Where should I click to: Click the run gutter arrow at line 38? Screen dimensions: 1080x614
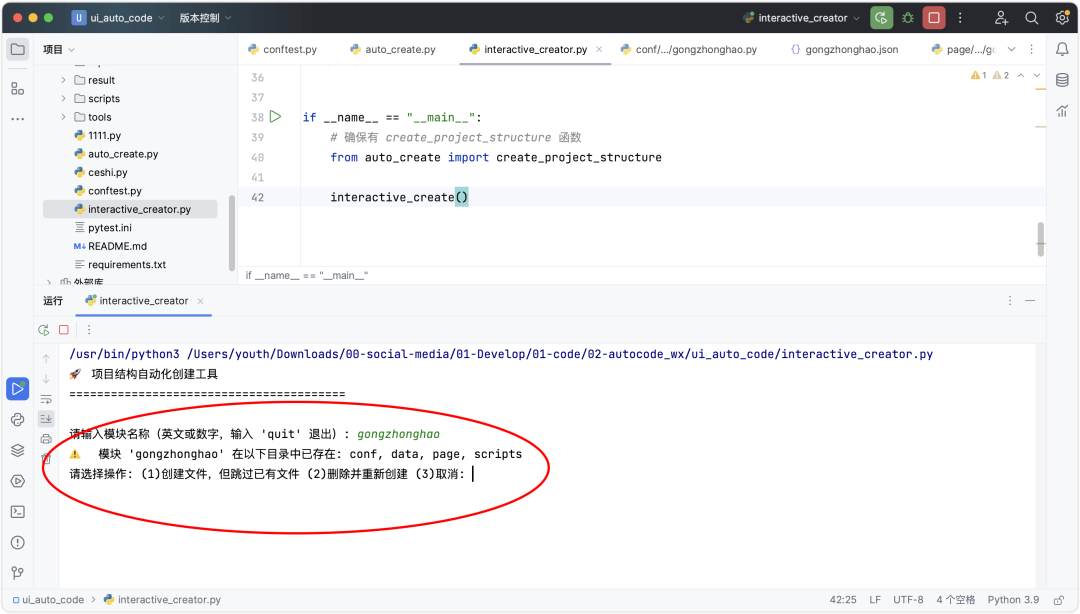point(276,116)
